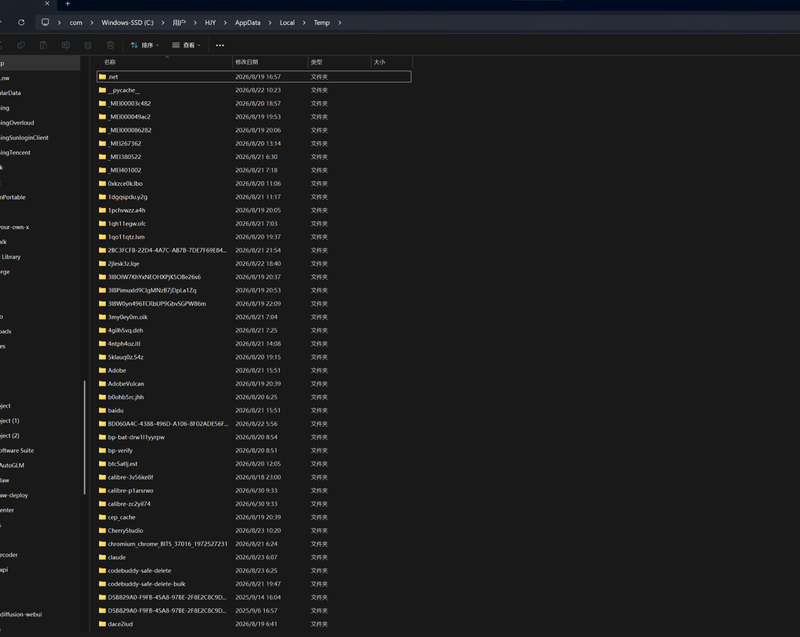Click the navigation pane vertical scrollbar
The height and width of the screenshot is (637, 800).
coord(84,438)
